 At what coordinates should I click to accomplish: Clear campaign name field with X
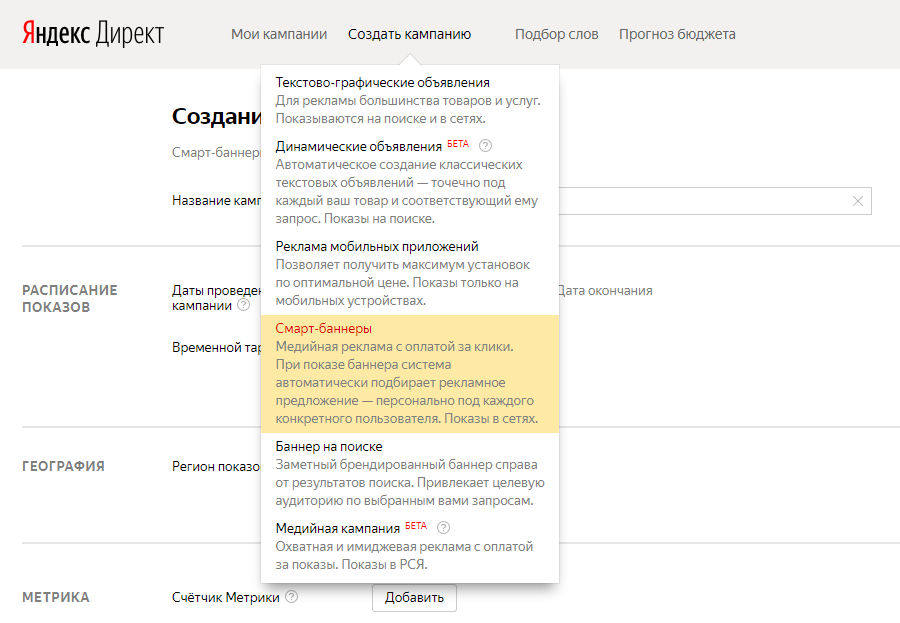[x=858, y=201]
